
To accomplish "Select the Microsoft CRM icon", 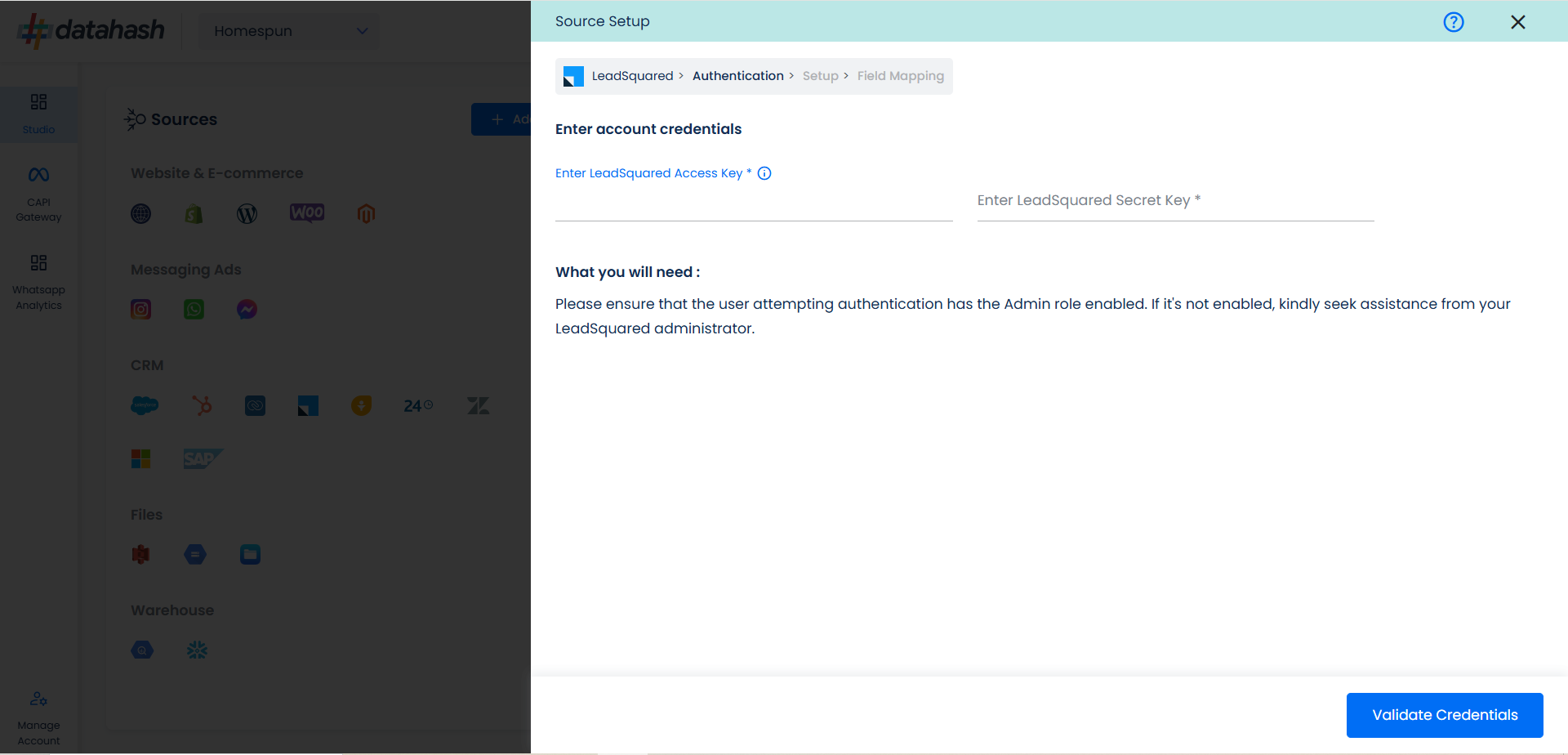I will tap(141, 458).
